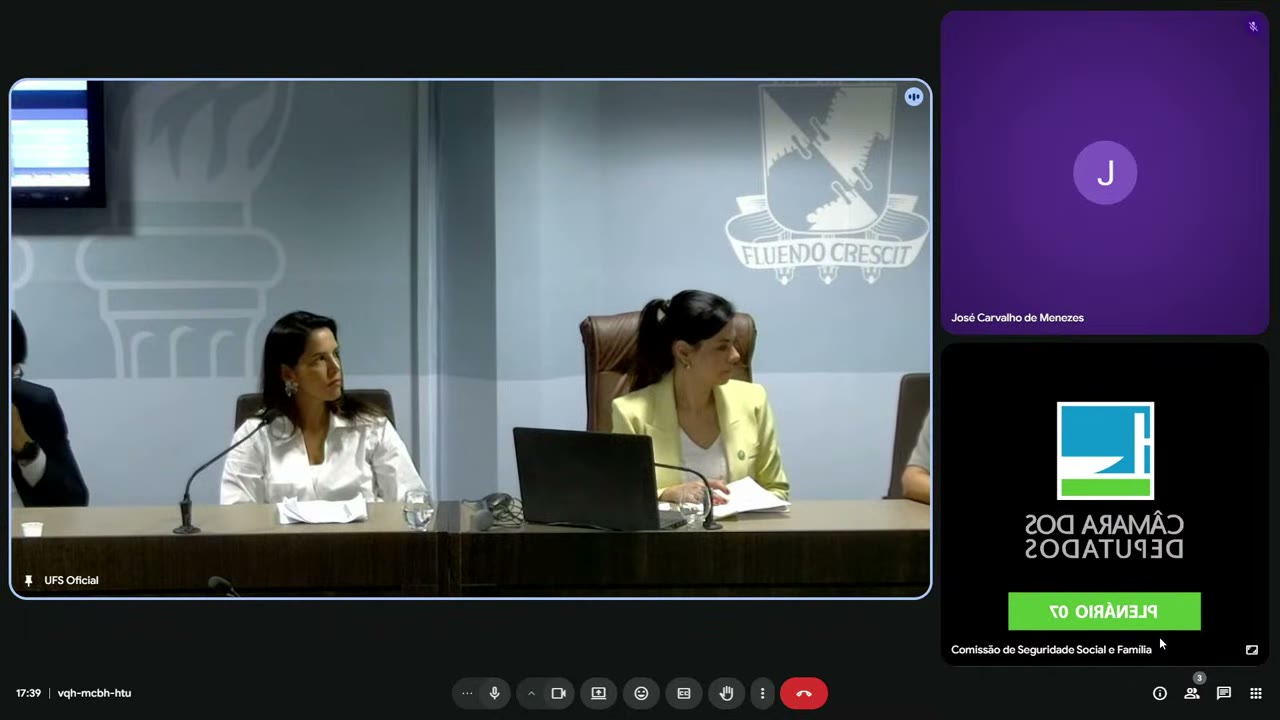Click the José Carvalho de Menezes name label
The width and height of the screenshot is (1280, 720).
[1017, 318]
